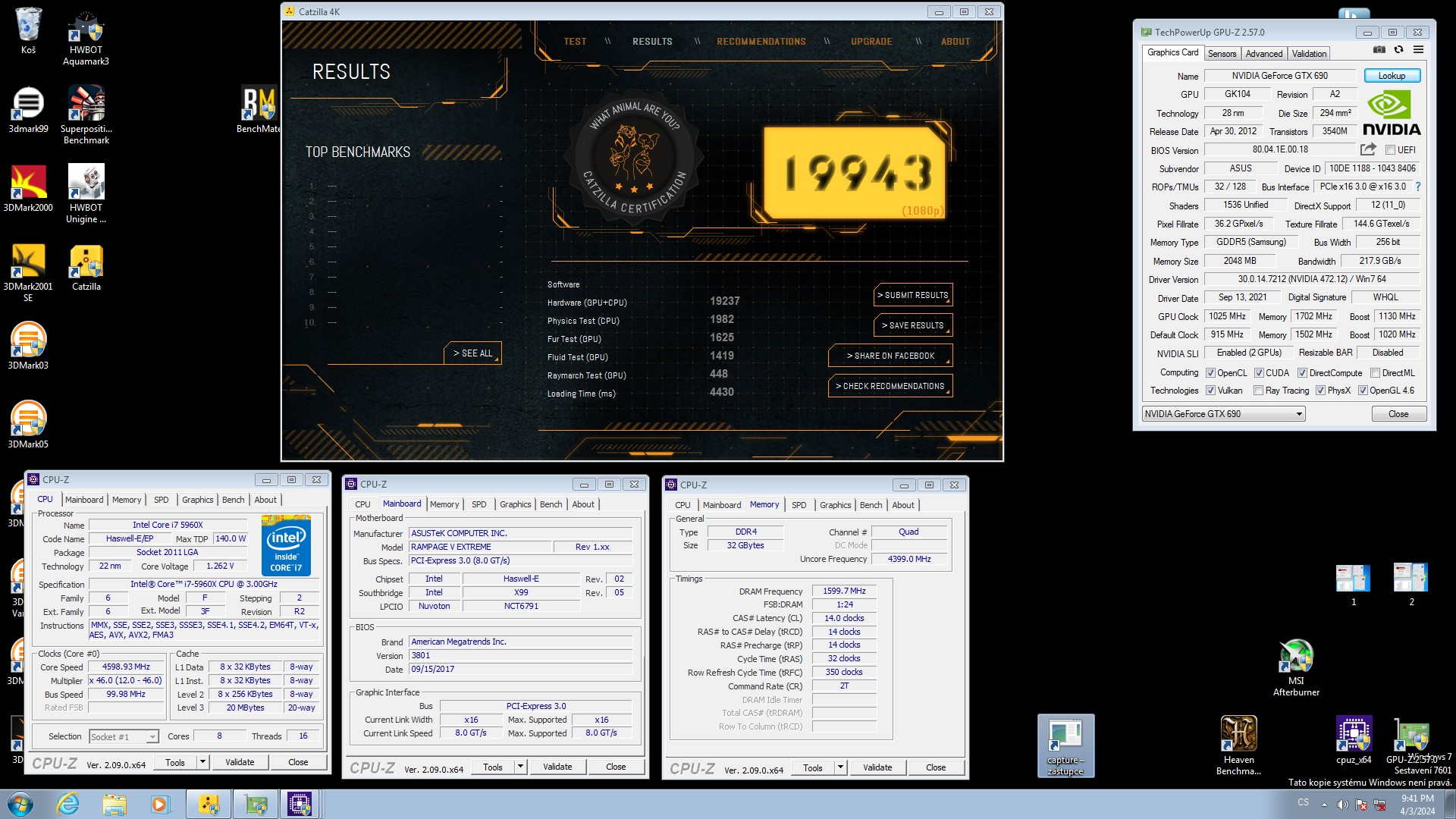This screenshot has height=819, width=1456.
Task: Open Windows Media Player from taskbar
Action: (x=159, y=804)
